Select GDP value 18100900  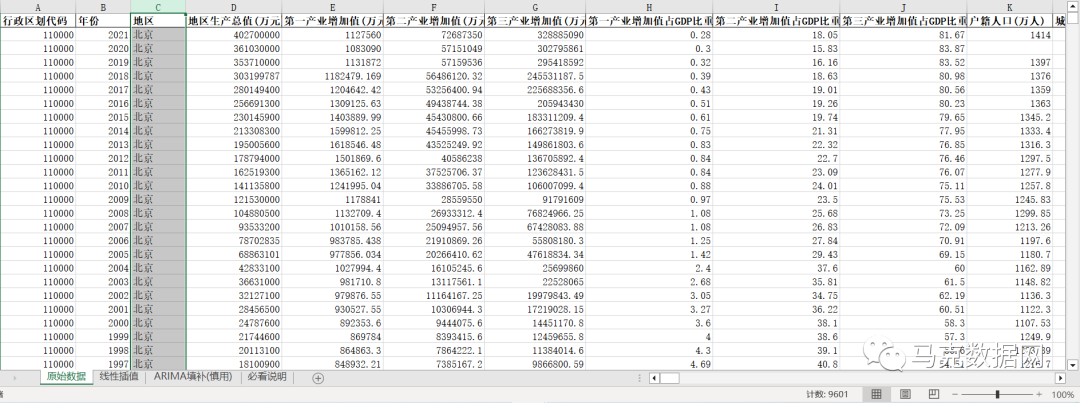point(234,364)
